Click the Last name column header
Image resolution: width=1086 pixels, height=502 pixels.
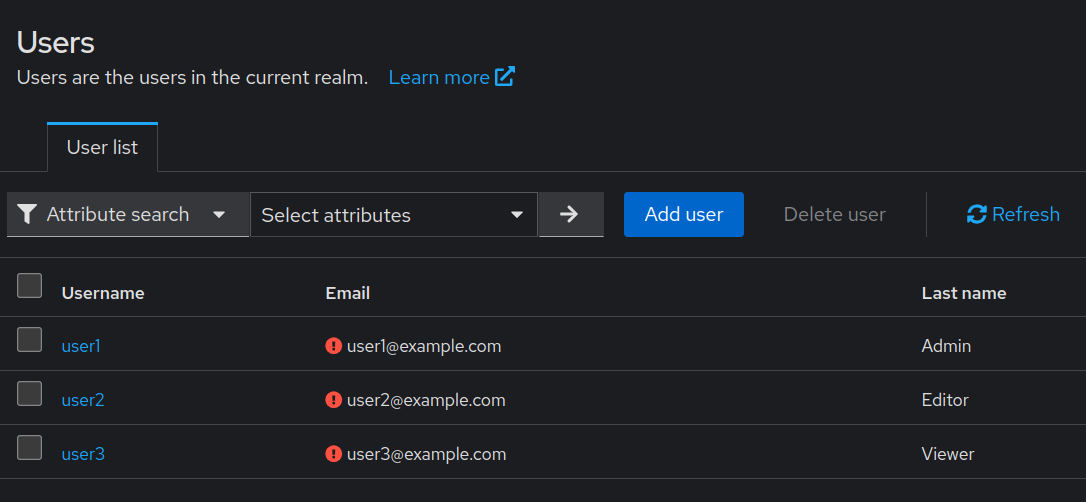(x=964, y=294)
